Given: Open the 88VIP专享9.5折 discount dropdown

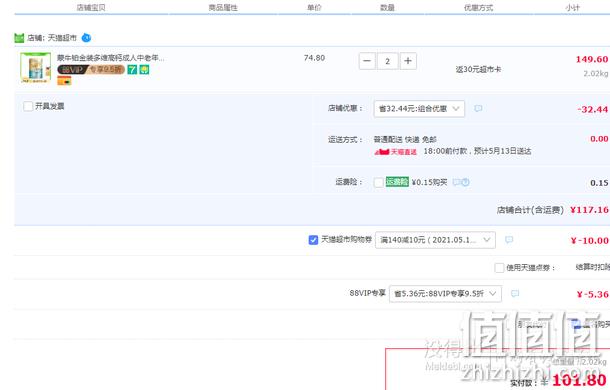Looking at the screenshot, I should tap(445, 293).
